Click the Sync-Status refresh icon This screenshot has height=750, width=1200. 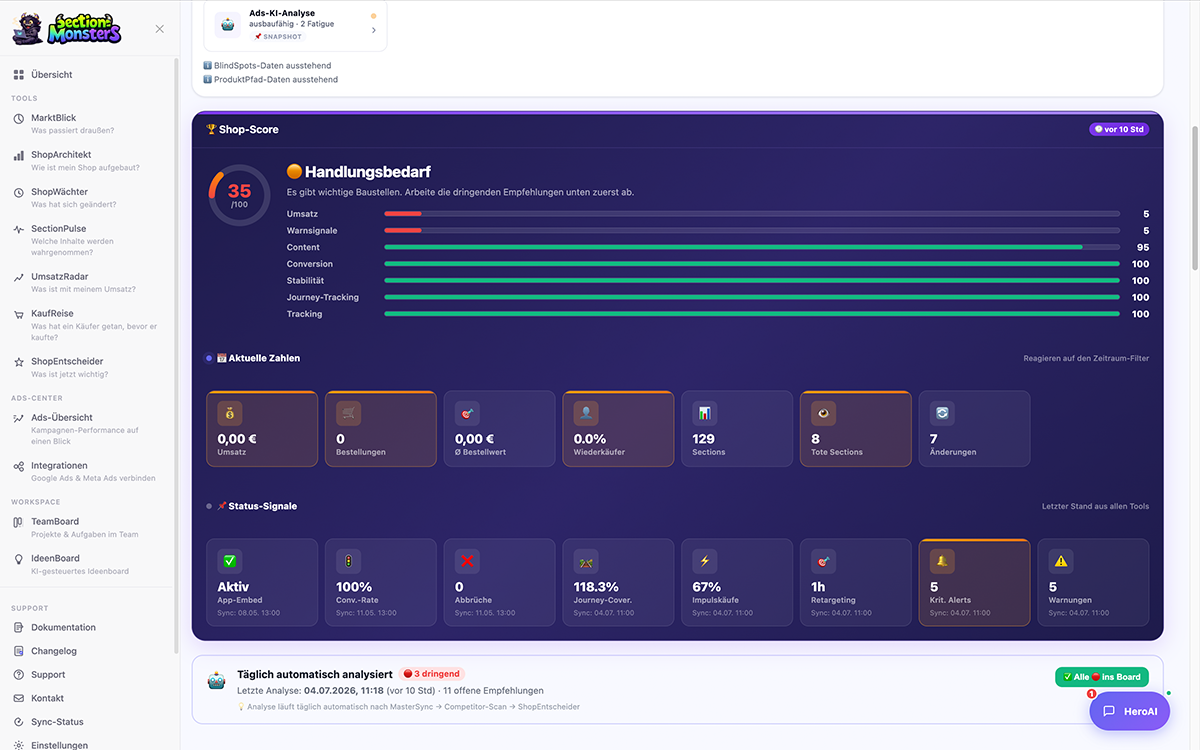point(19,722)
